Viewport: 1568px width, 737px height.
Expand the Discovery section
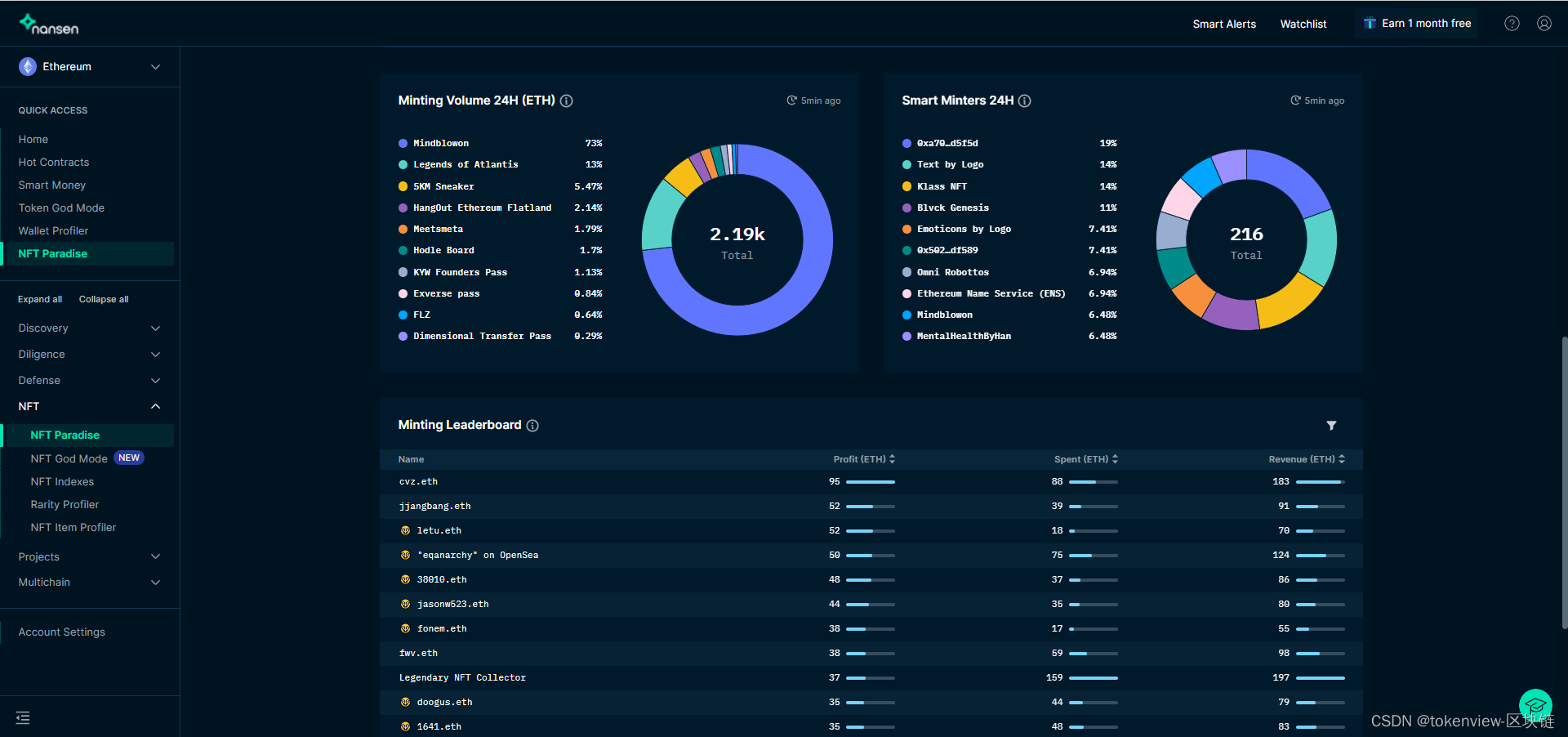90,328
